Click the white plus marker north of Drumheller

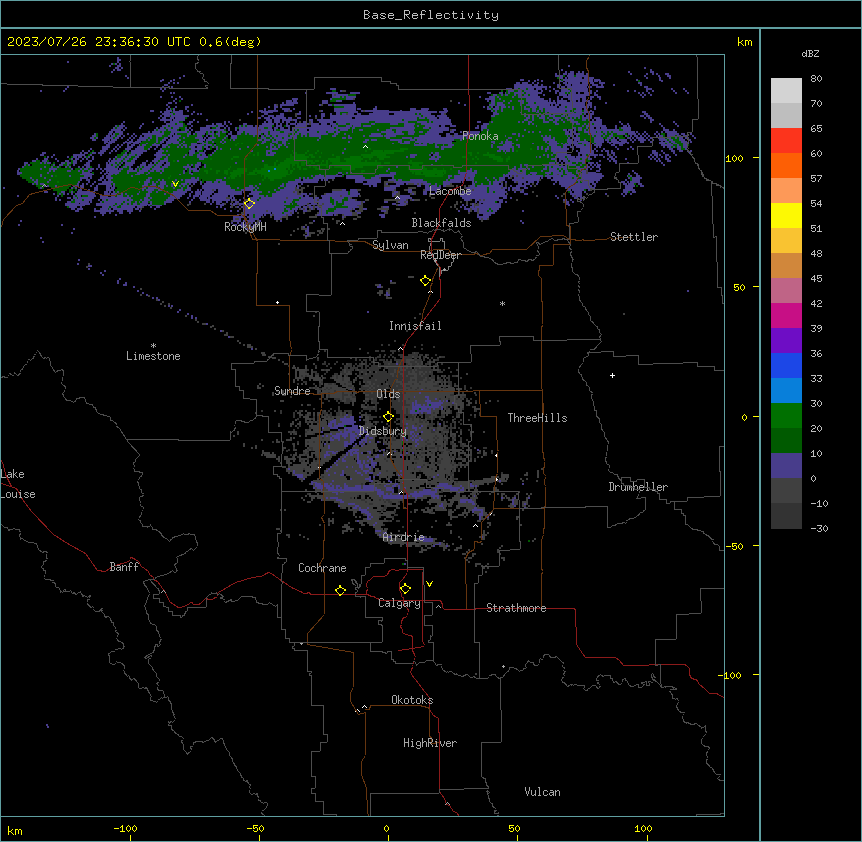612,375
